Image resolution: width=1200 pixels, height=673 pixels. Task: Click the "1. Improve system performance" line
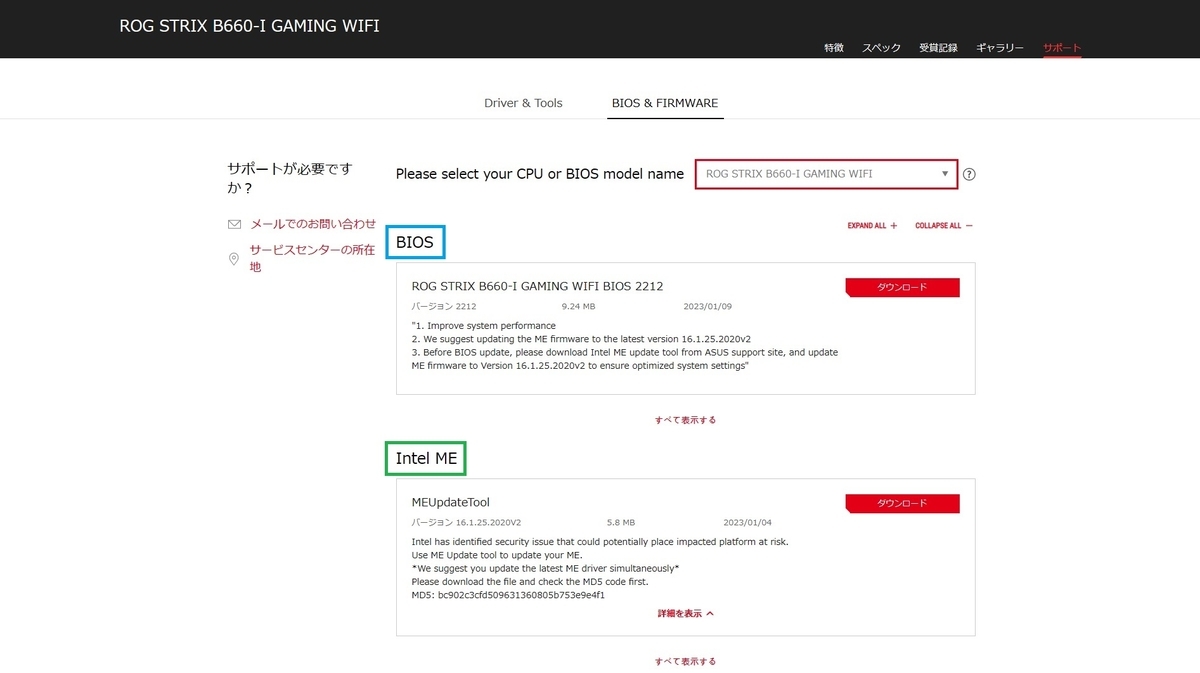click(484, 326)
